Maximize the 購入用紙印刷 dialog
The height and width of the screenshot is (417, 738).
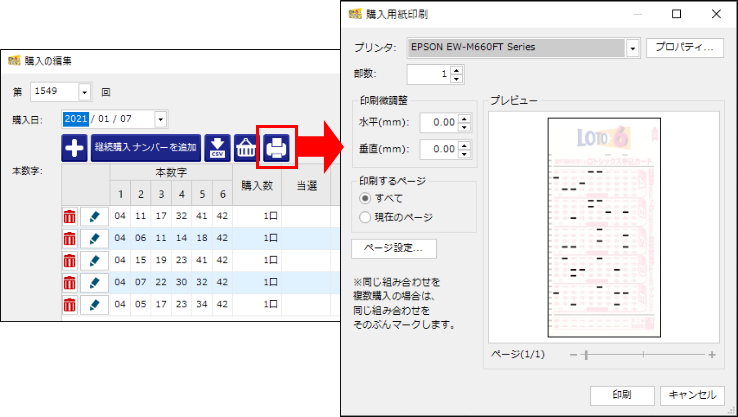click(x=676, y=14)
